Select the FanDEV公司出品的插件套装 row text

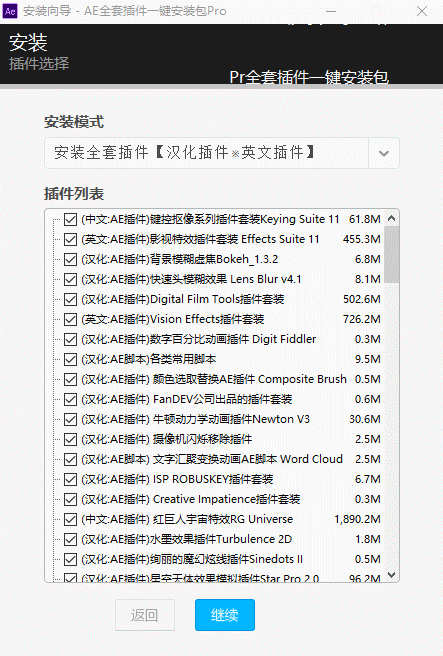pyautogui.click(x=187, y=399)
